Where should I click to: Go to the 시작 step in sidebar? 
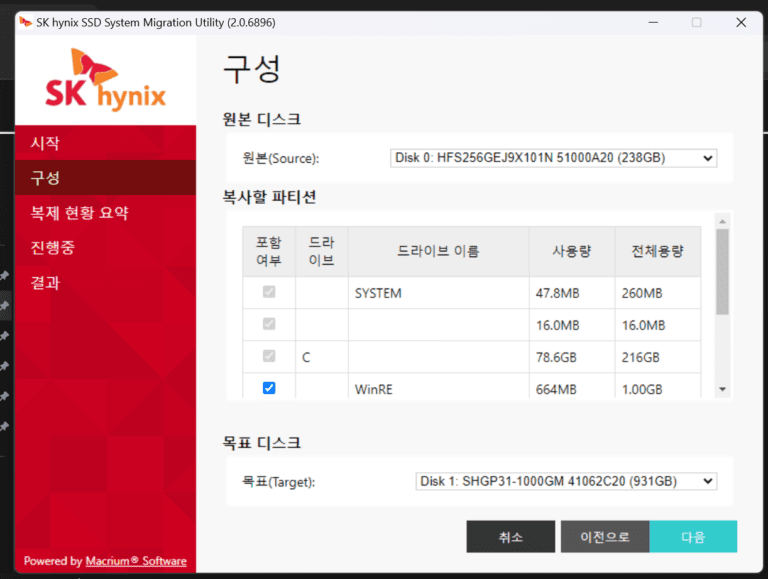[105, 143]
